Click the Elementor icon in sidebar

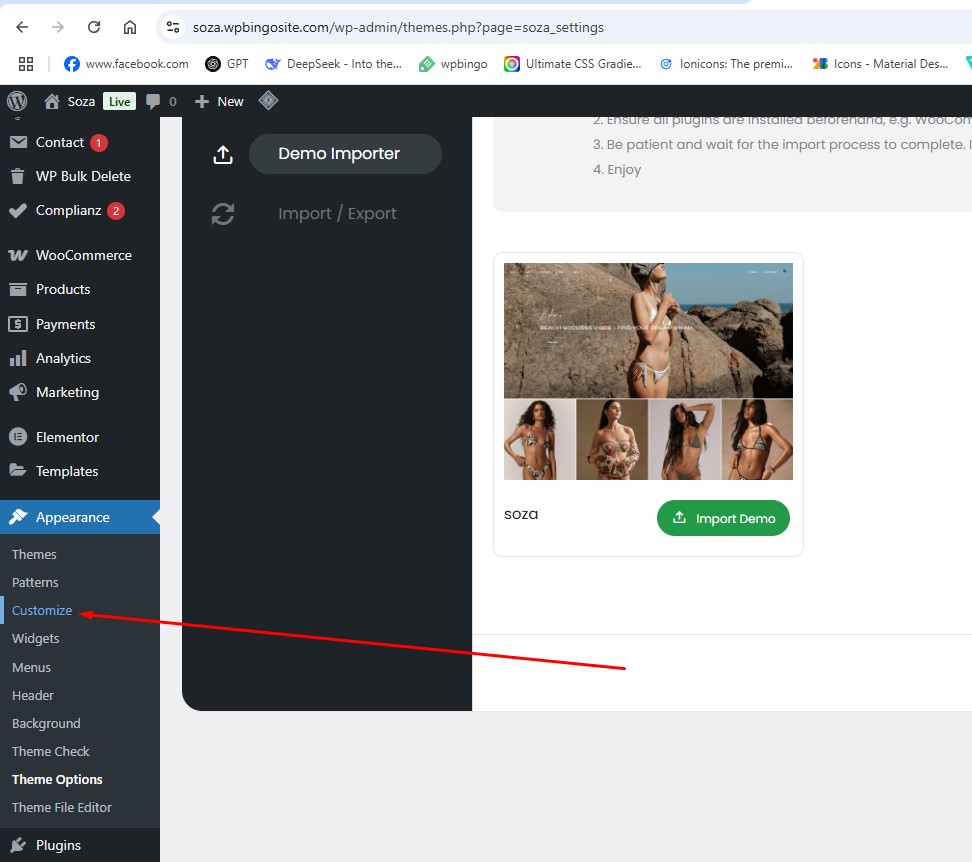point(18,437)
